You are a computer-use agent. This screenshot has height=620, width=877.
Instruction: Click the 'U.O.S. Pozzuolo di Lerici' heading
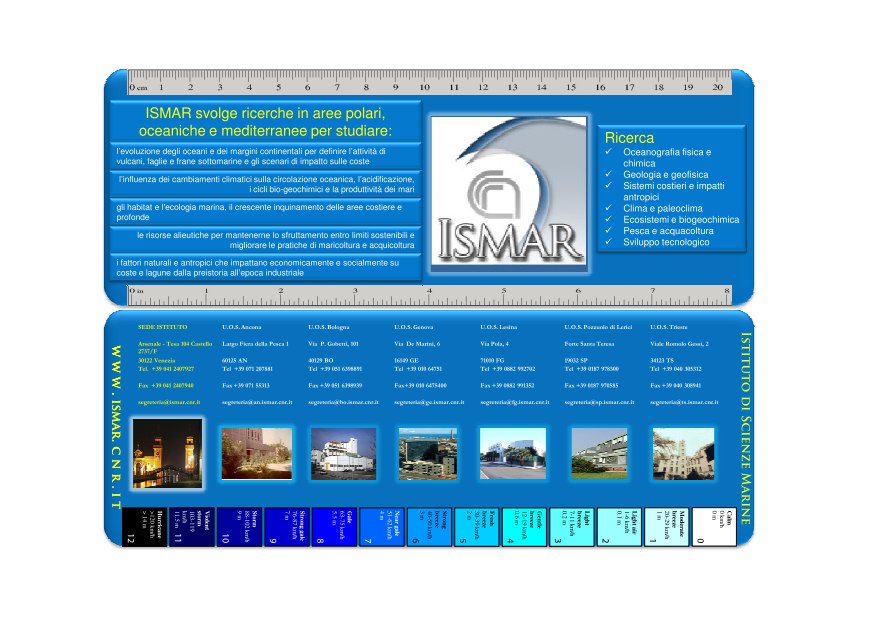(x=598, y=327)
